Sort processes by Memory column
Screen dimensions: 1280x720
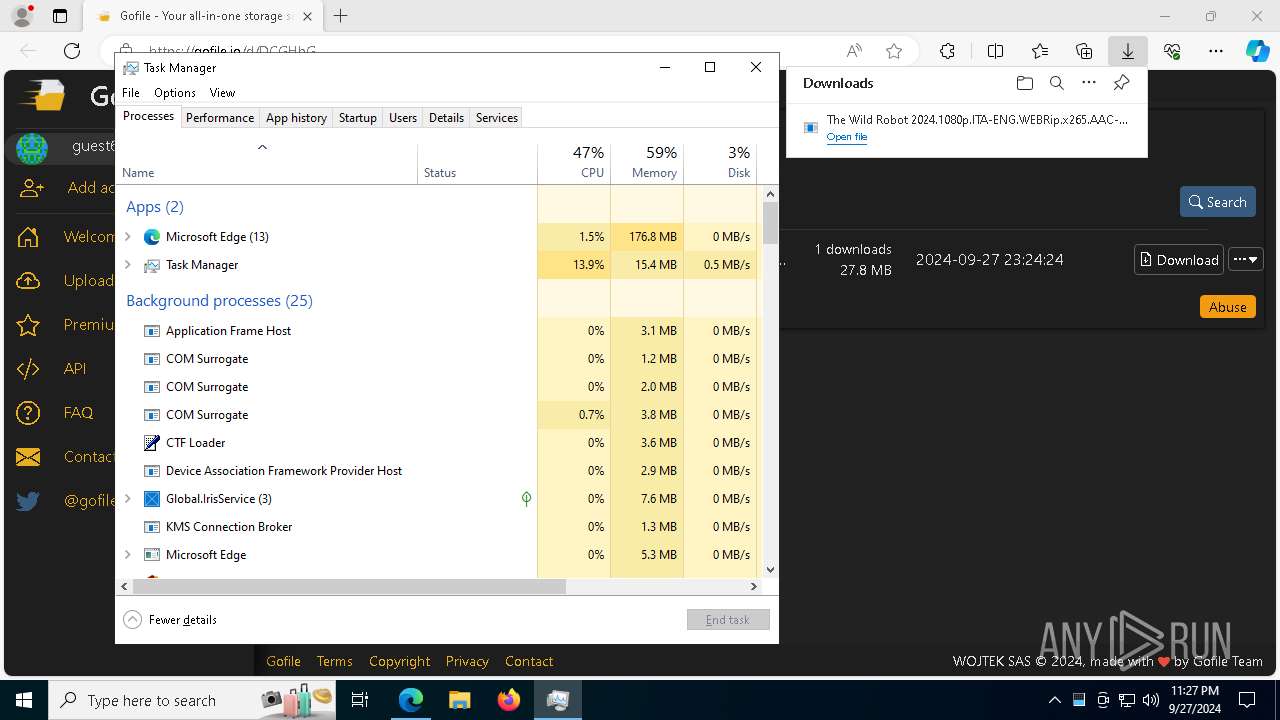point(647,163)
